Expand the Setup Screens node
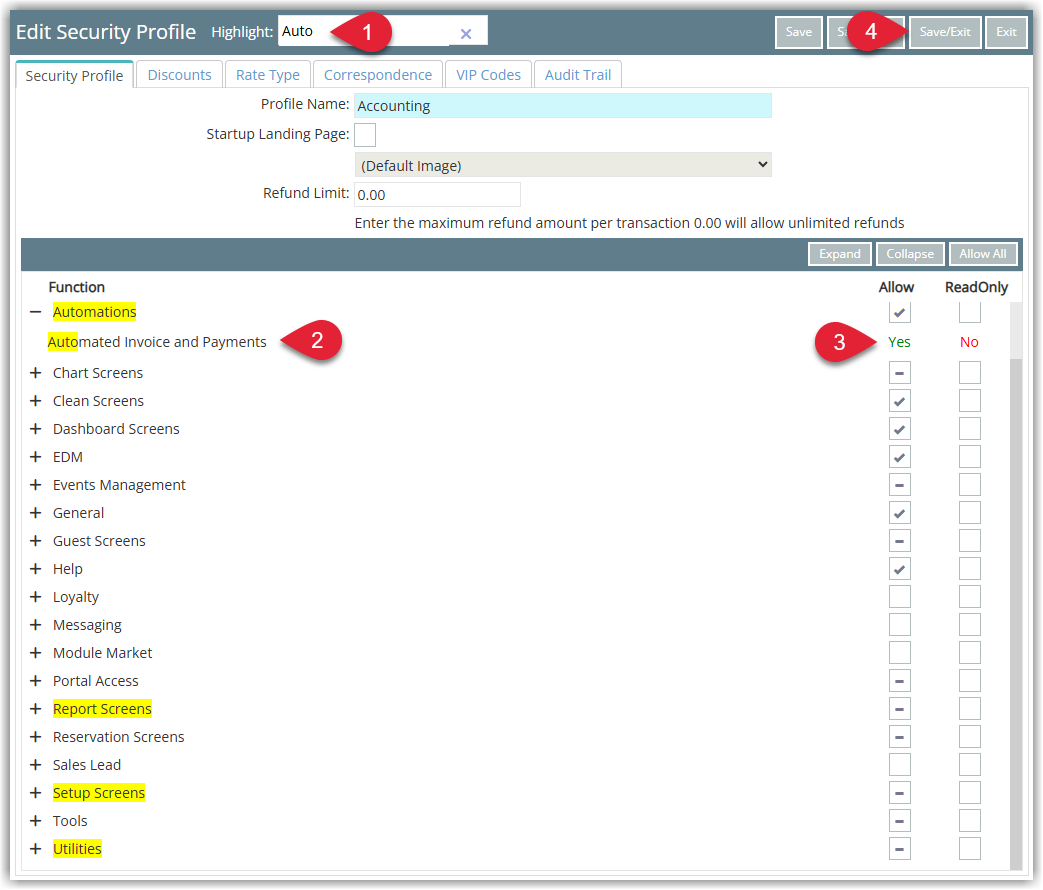Image resolution: width=1043 pixels, height=890 pixels. coord(36,793)
